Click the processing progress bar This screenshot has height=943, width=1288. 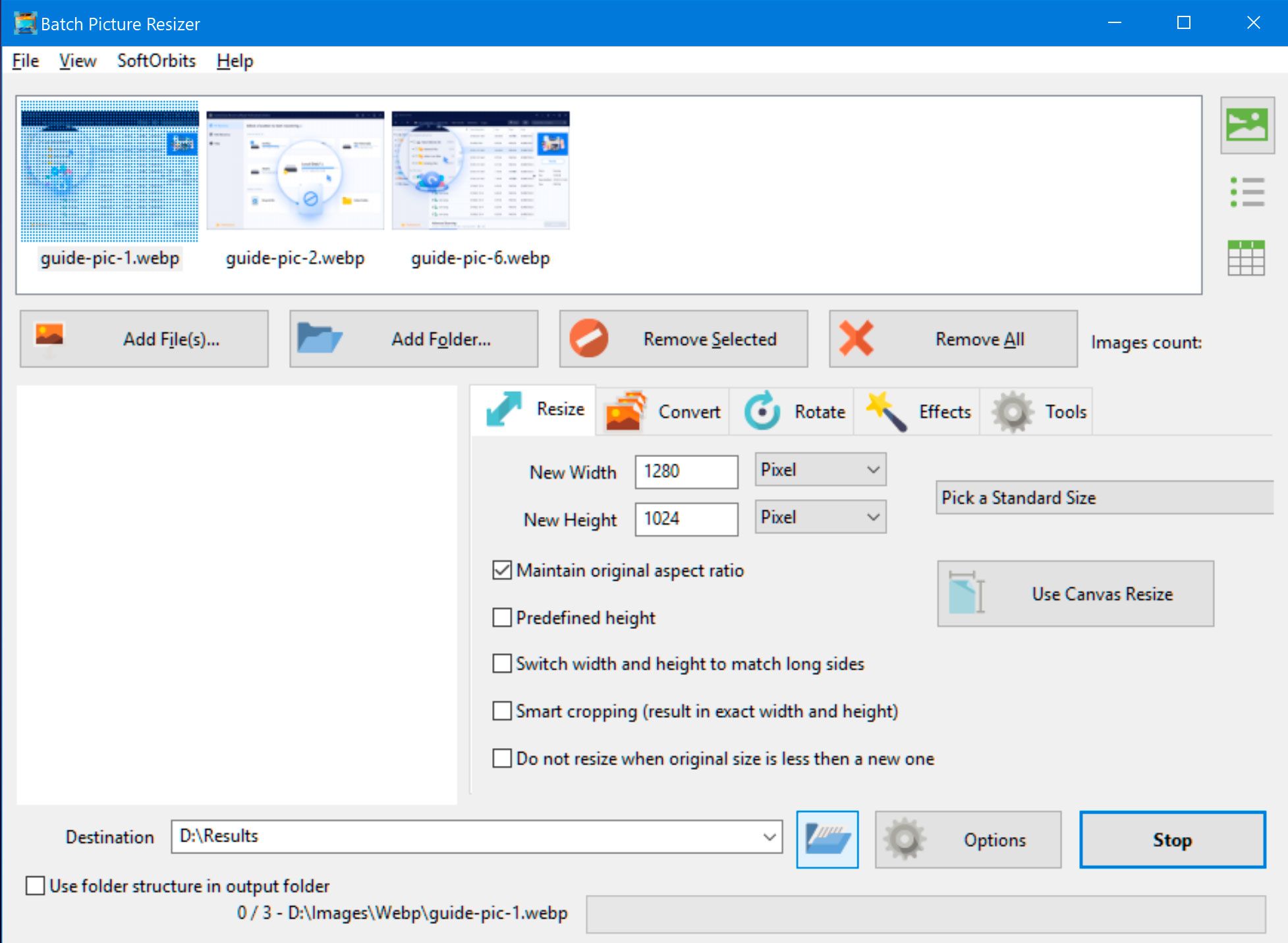coord(926,914)
